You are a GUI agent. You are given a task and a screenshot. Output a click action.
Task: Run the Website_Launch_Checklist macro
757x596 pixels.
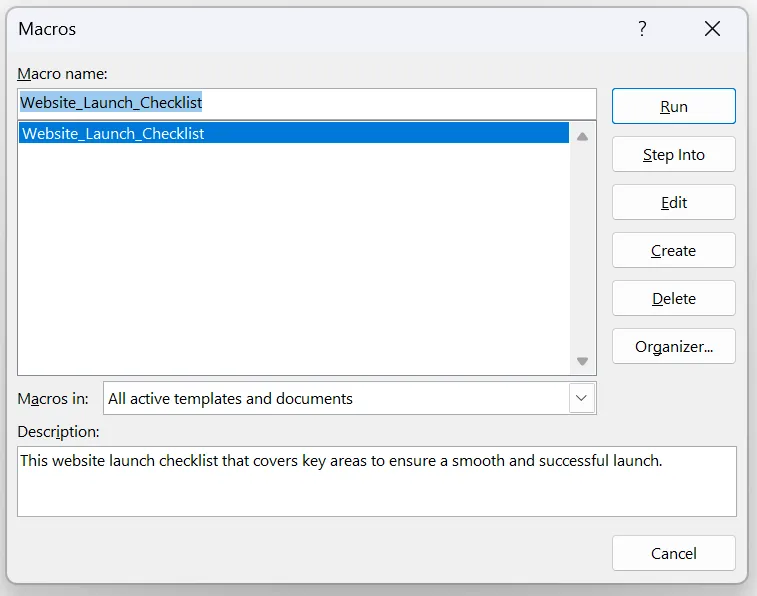673,106
